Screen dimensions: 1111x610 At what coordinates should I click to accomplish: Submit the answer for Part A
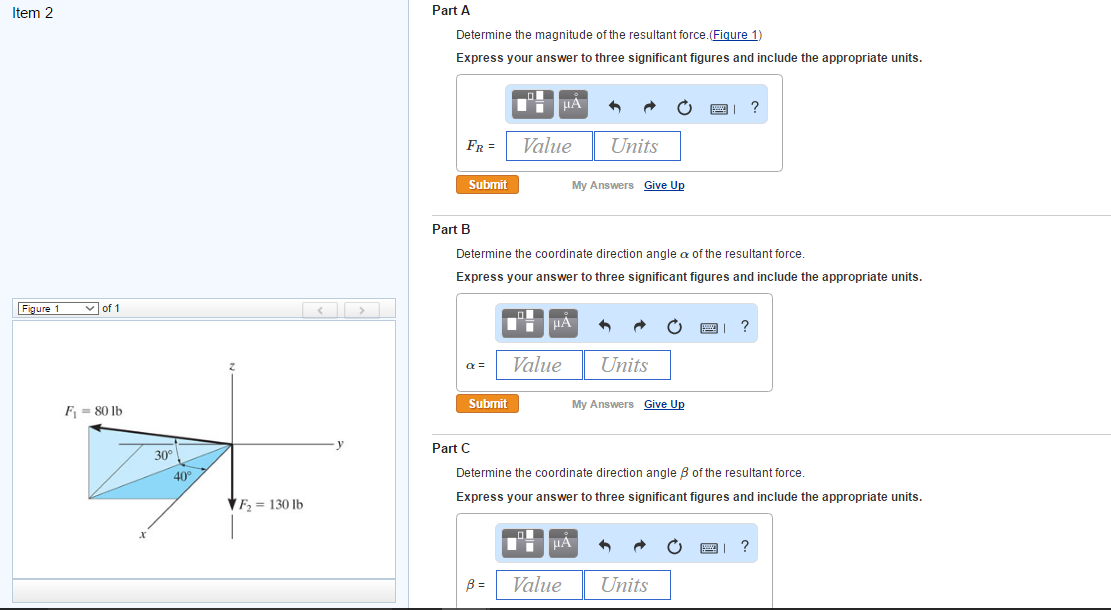[x=487, y=184]
